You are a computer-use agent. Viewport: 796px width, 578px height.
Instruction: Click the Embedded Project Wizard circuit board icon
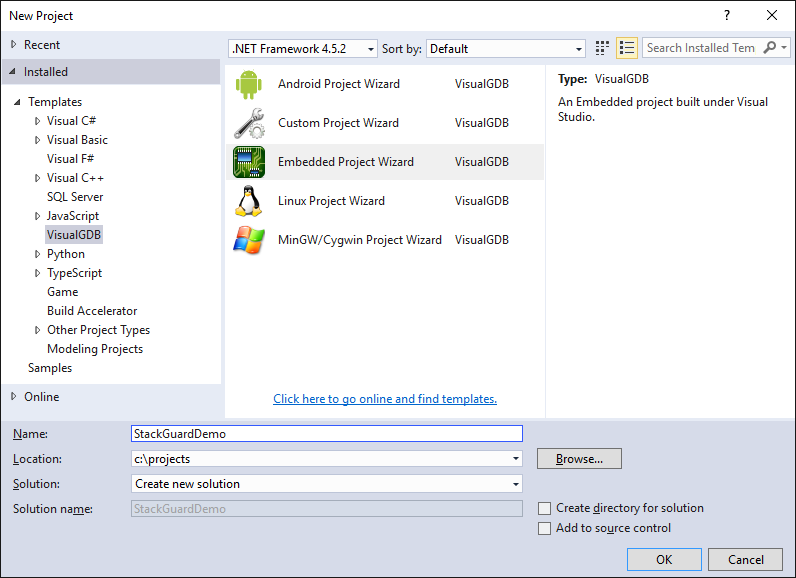click(249, 162)
